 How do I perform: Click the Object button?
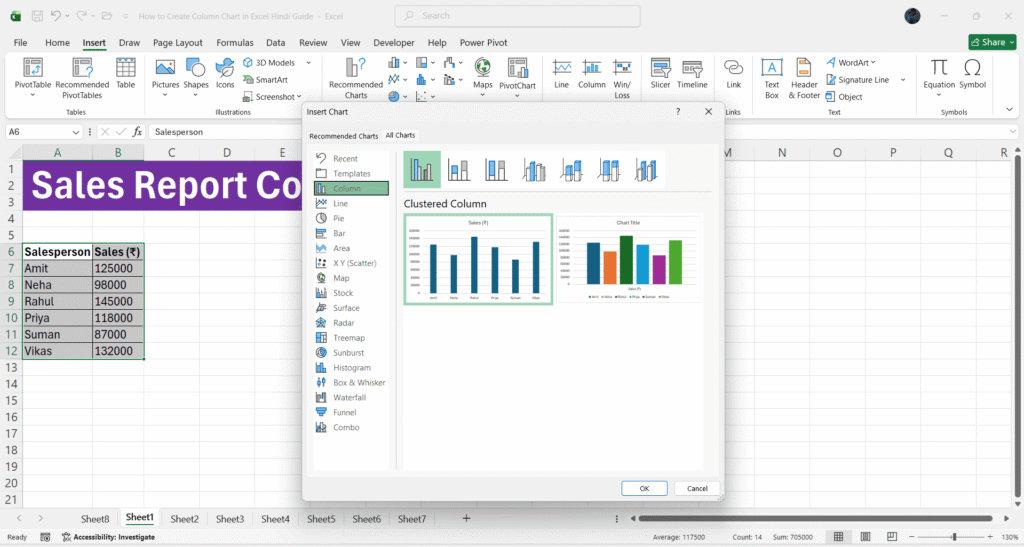[x=844, y=97]
